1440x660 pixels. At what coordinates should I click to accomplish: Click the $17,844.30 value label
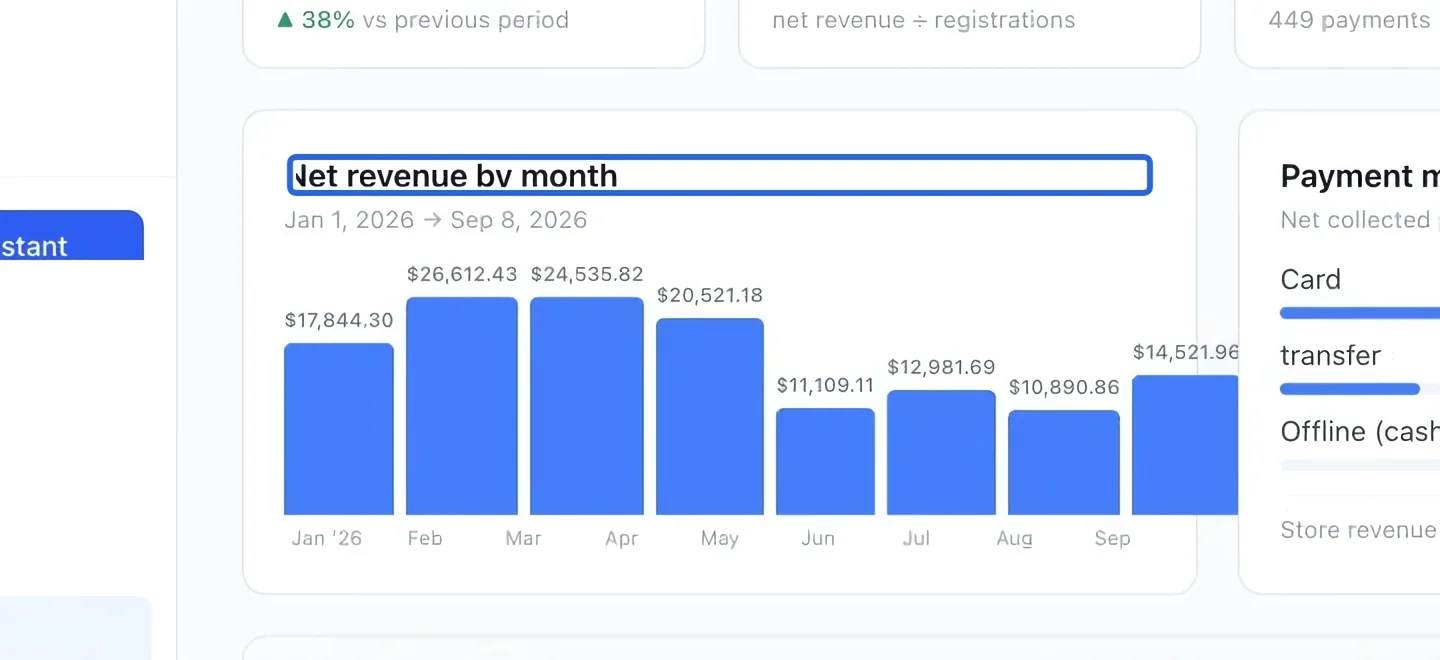coord(339,320)
